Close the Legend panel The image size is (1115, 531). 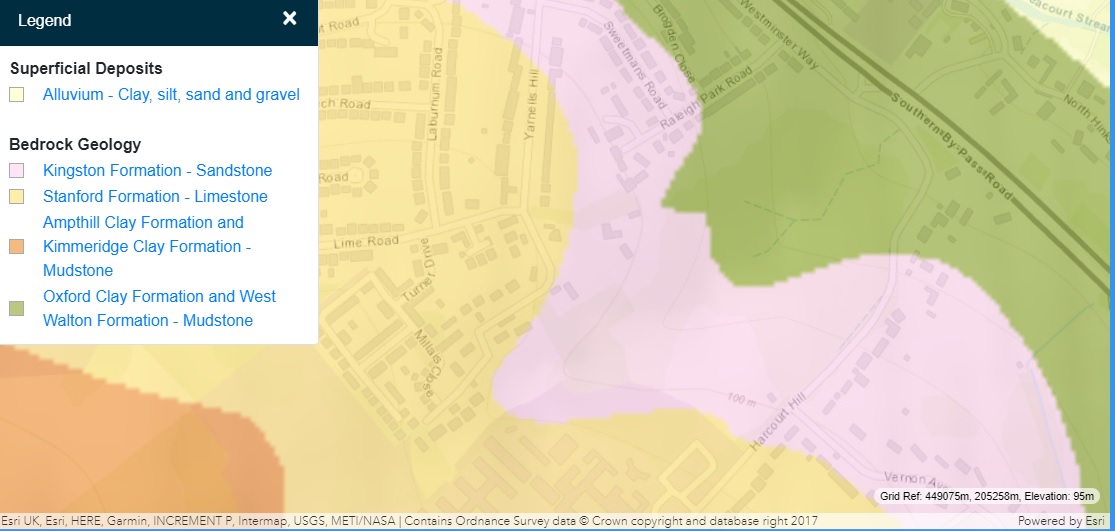coord(289,19)
